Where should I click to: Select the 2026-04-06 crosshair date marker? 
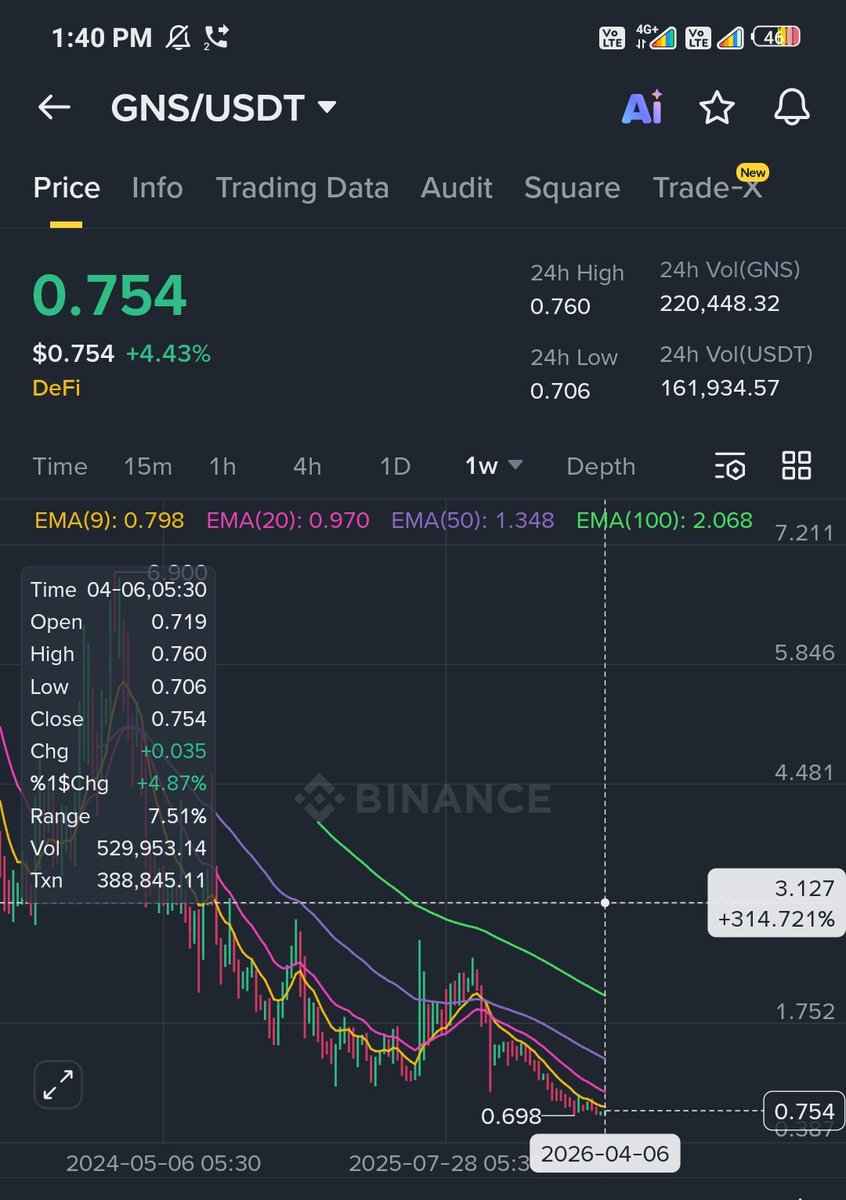[605, 1153]
